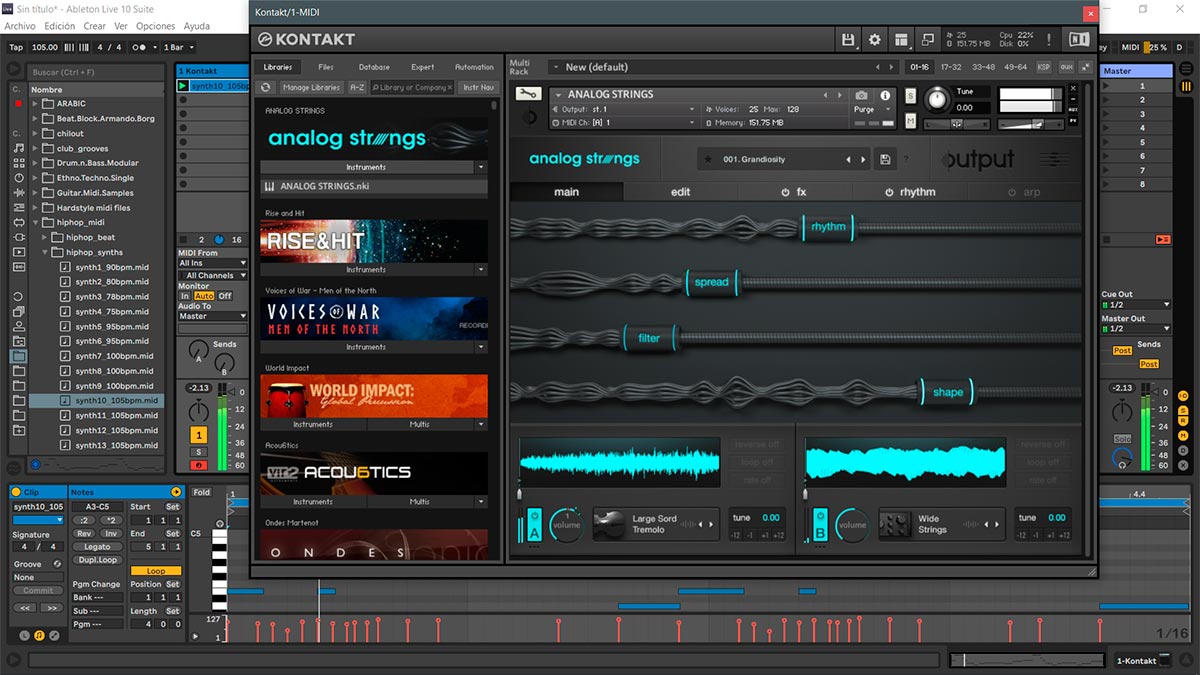Viewport: 1200px width, 675px height.
Task: Click Ableton Sounds category icon in browser
Action: point(18,147)
